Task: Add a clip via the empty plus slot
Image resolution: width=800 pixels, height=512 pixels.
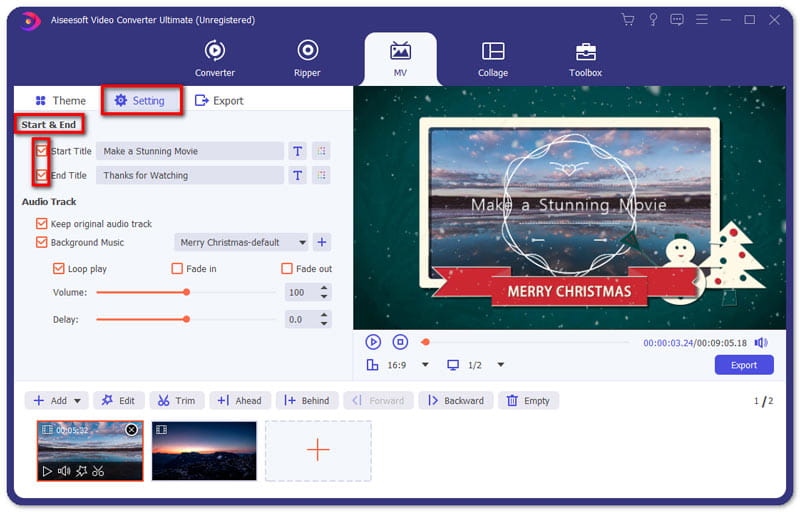Action: tap(318, 450)
